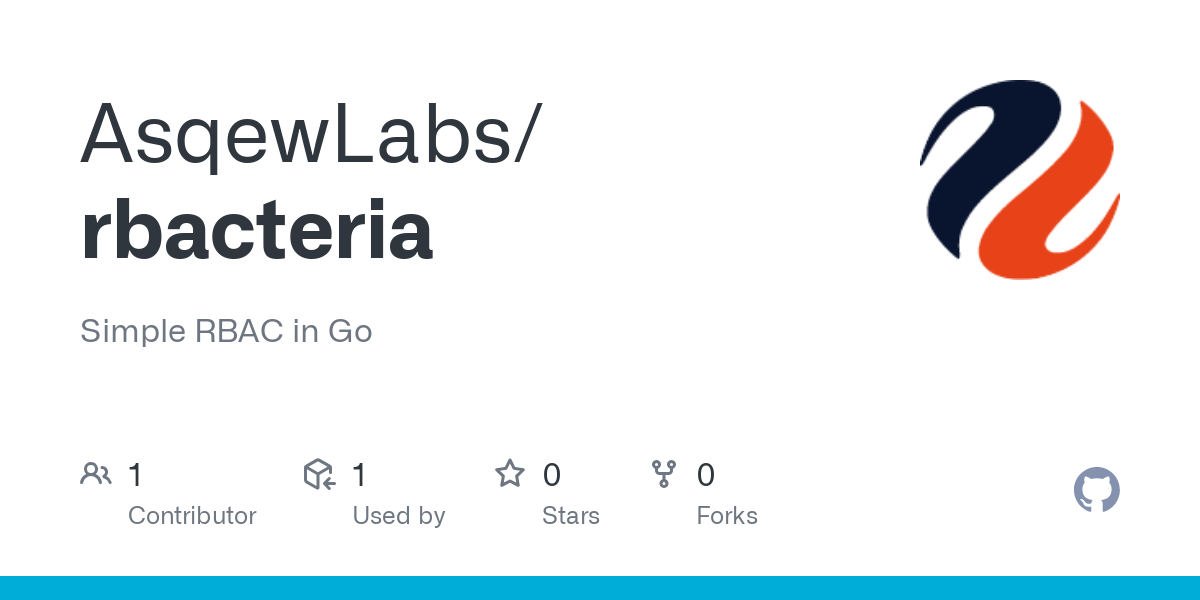The image size is (1200, 600).
Task: Click the contributor count number 1
Action: click(136, 475)
